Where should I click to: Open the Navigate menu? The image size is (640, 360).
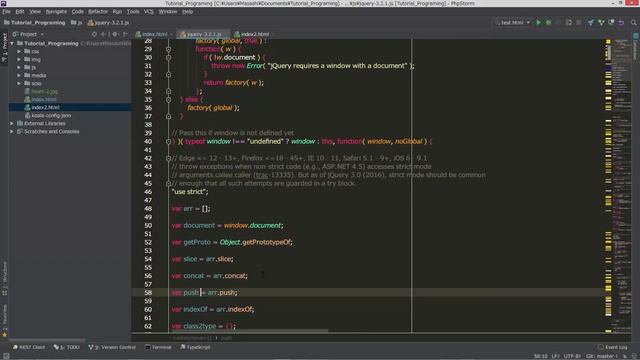tap(56, 11)
